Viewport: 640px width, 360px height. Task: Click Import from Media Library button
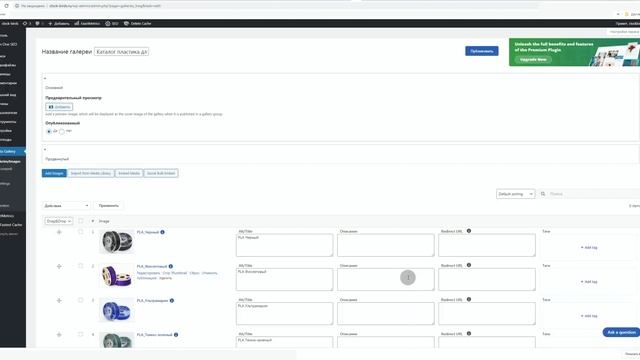(x=91, y=173)
